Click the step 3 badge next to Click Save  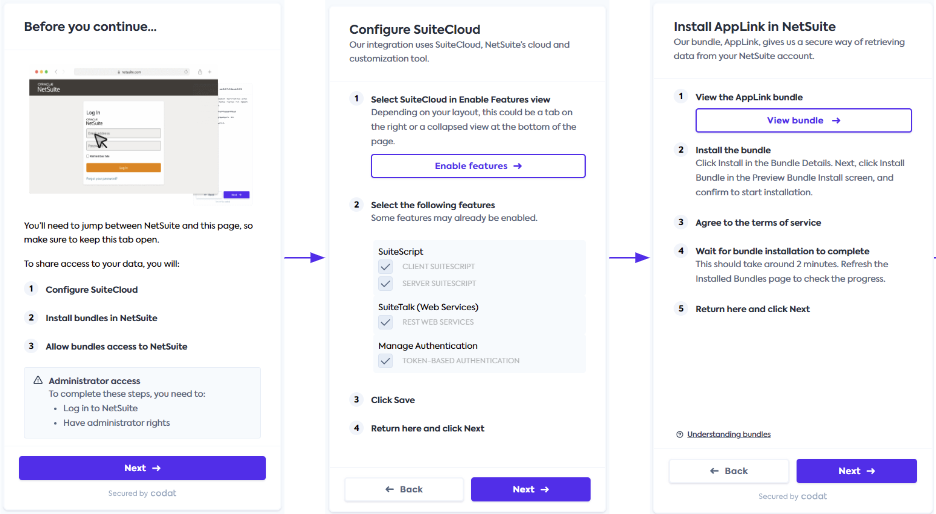click(356, 400)
